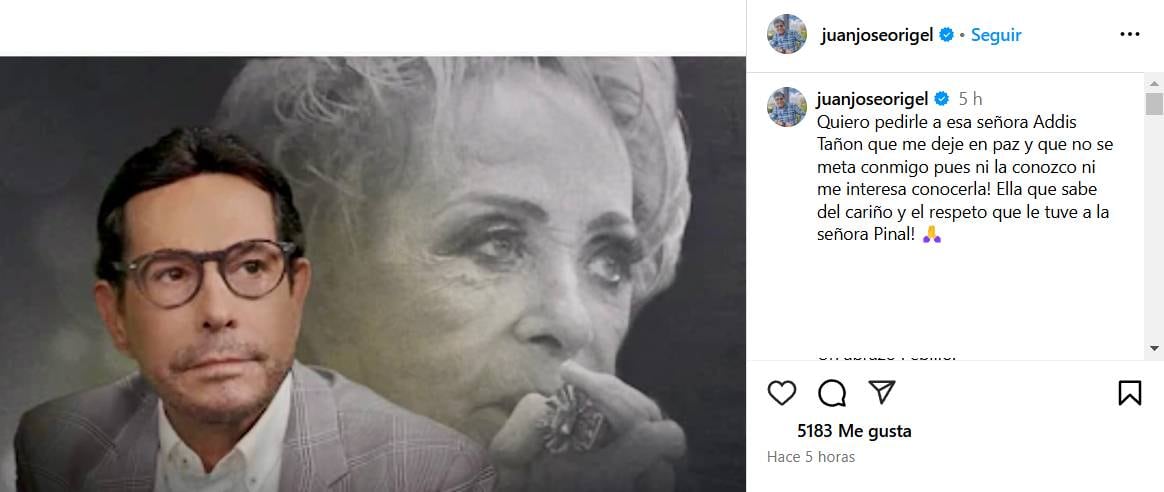Open comments with the speech bubble icon
Image resolution: width=1164 pixels, height=492 pixels.
[832, 393]
